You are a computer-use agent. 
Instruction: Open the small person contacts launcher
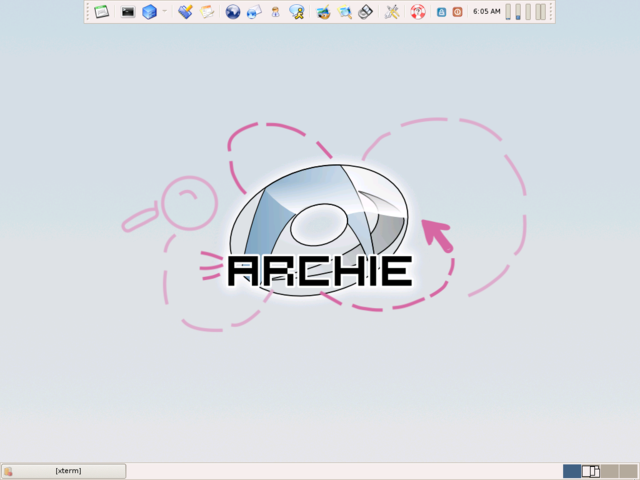276,12
